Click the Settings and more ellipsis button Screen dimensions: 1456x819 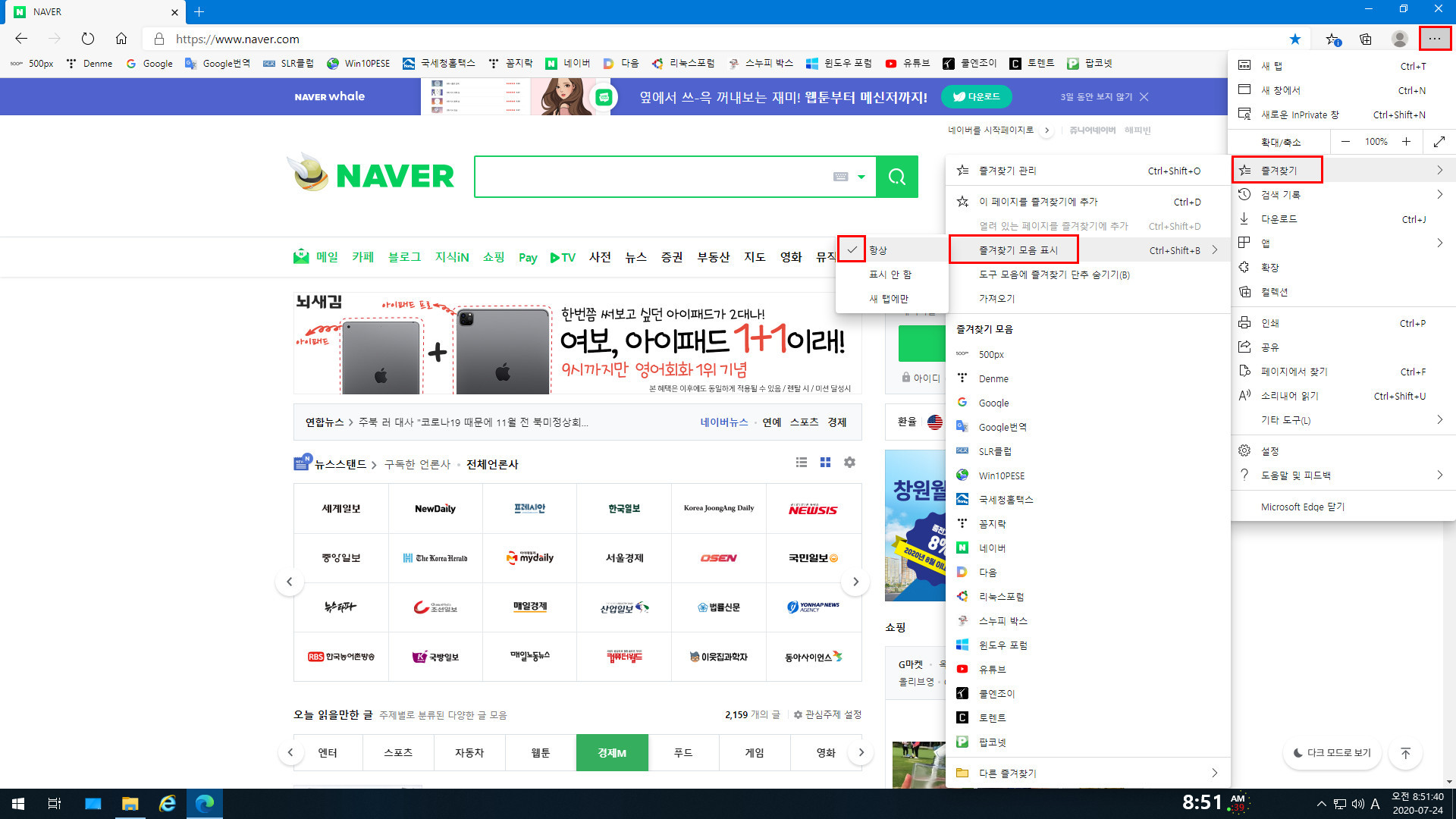pos(1434,39)
